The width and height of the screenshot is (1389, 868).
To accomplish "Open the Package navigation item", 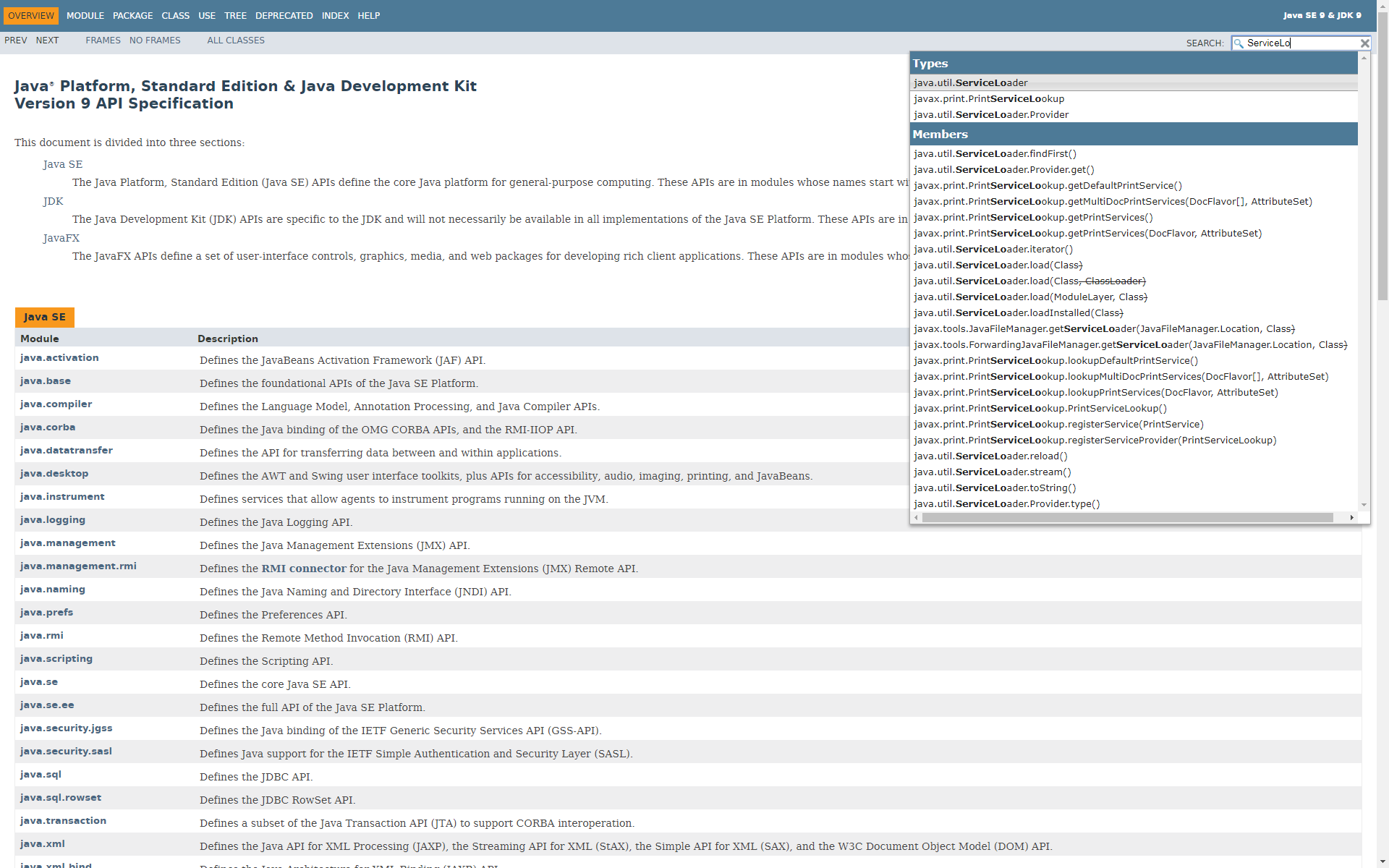I will 132,15.
